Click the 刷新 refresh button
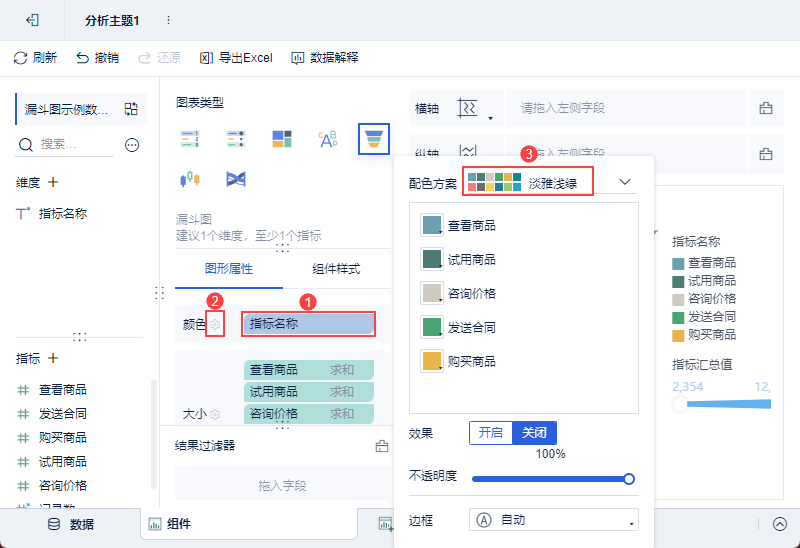The height and width of the screenshot is (548, 800). [36, 57]
